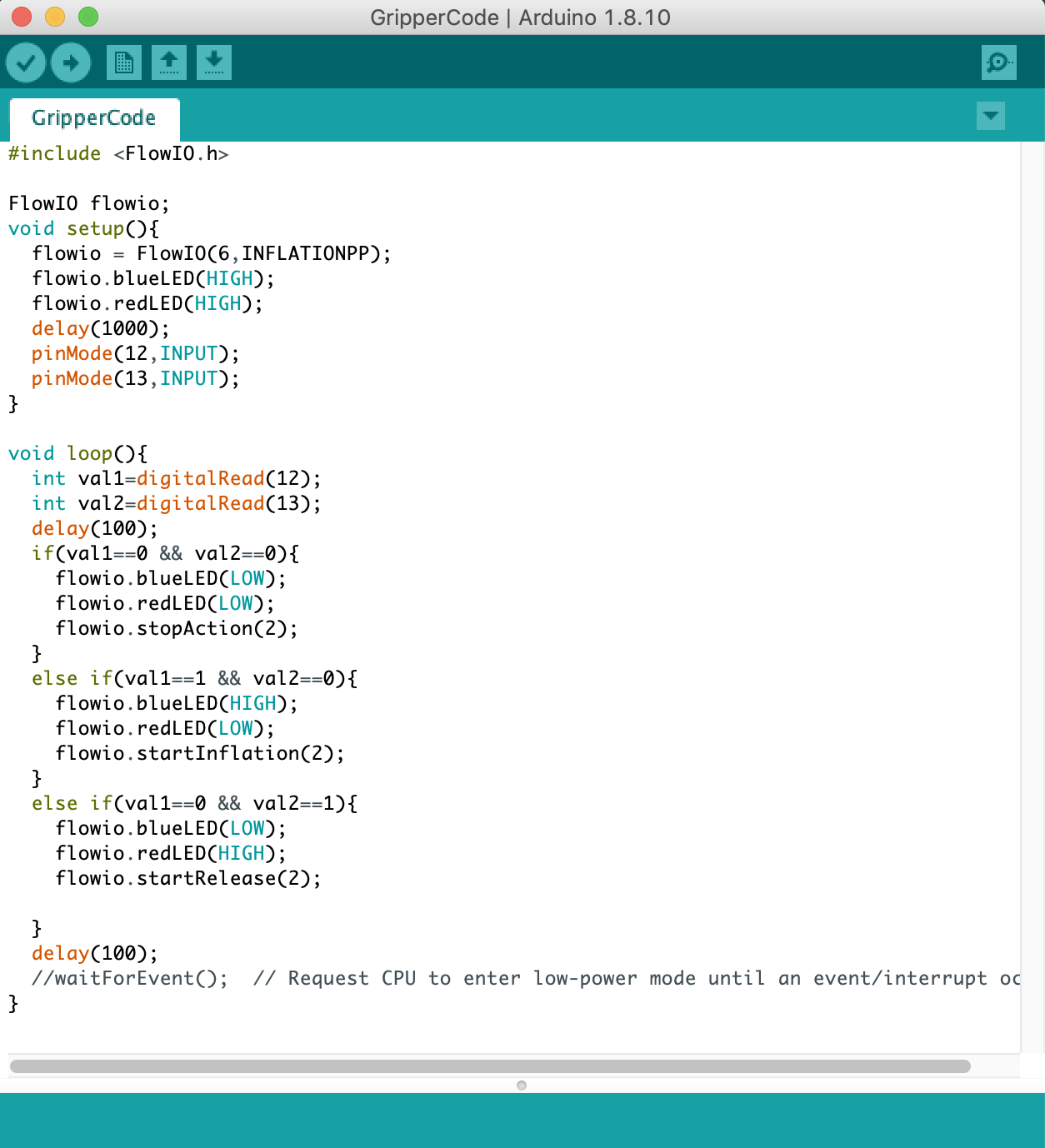Create a new sketch from the toolbar
The height and width of the screenshot is (1148, 1045).
tap(124, 62)
